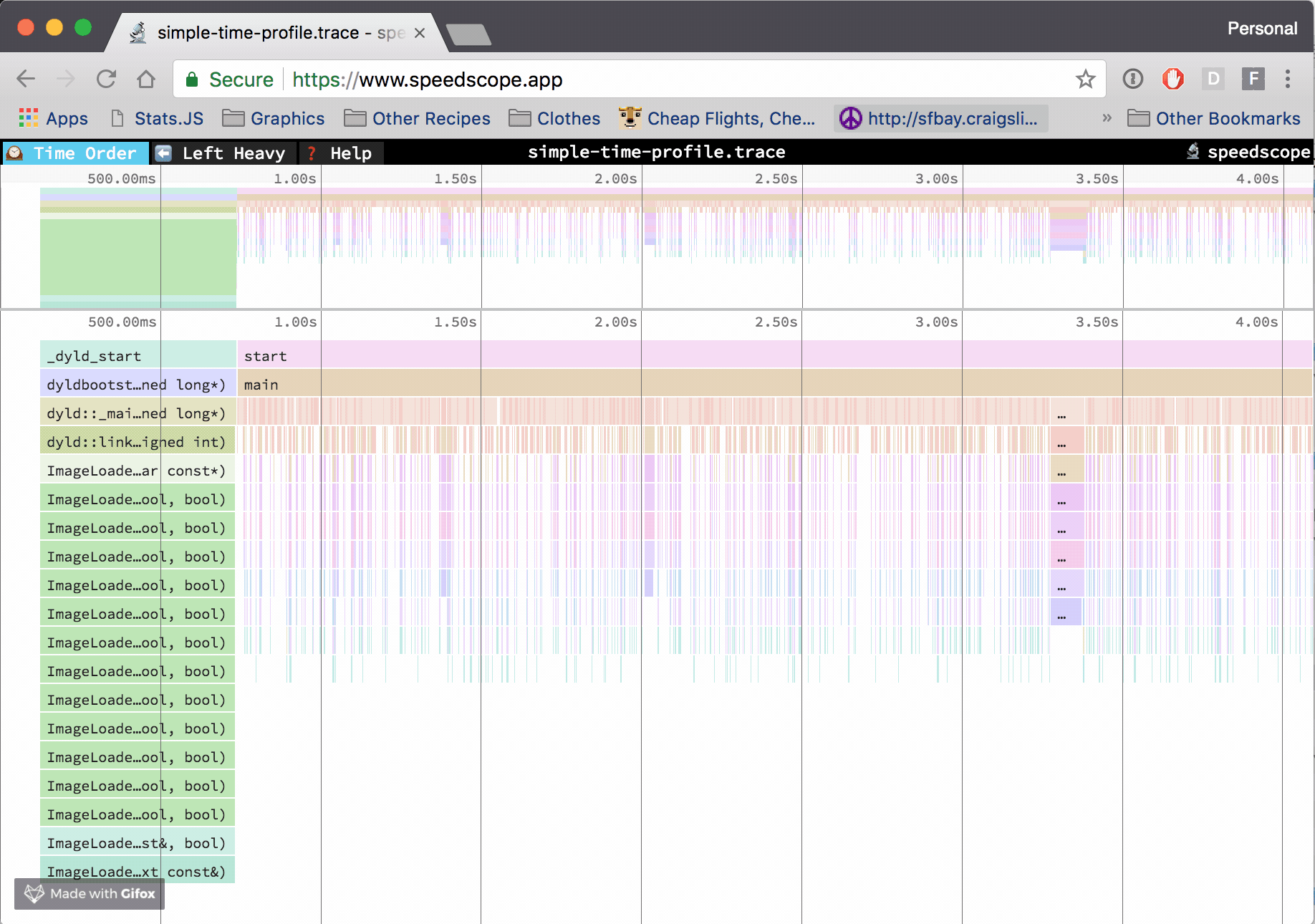Click the Personal profile label
Screen dimensions: 1315x924
[1262, 28]
